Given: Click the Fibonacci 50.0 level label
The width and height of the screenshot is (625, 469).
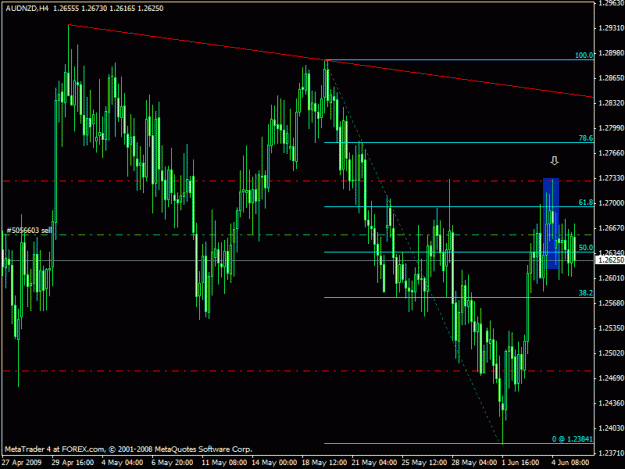Looking at the screenshot, I should (x=586, y=248).
